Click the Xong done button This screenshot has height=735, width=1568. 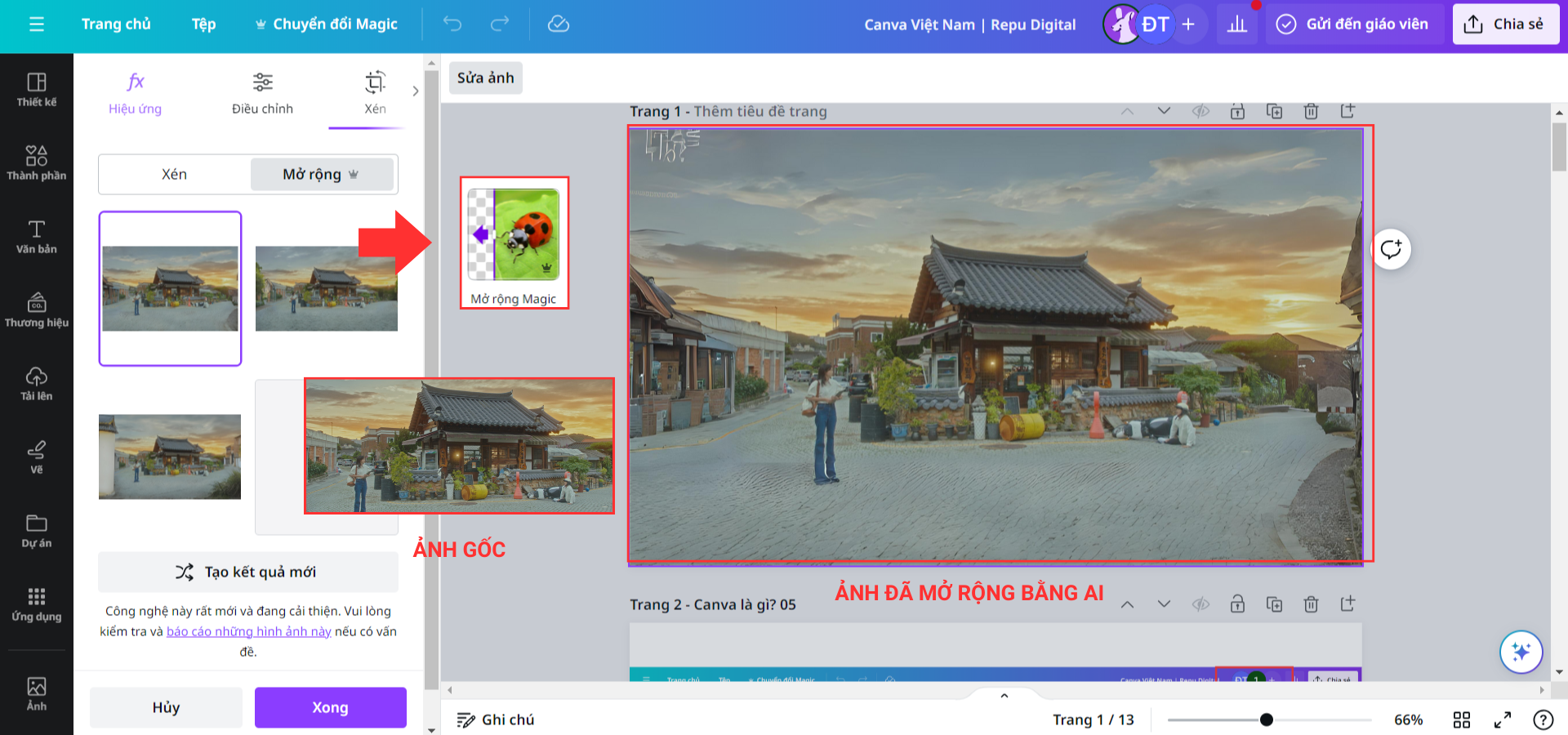(330, 707)
